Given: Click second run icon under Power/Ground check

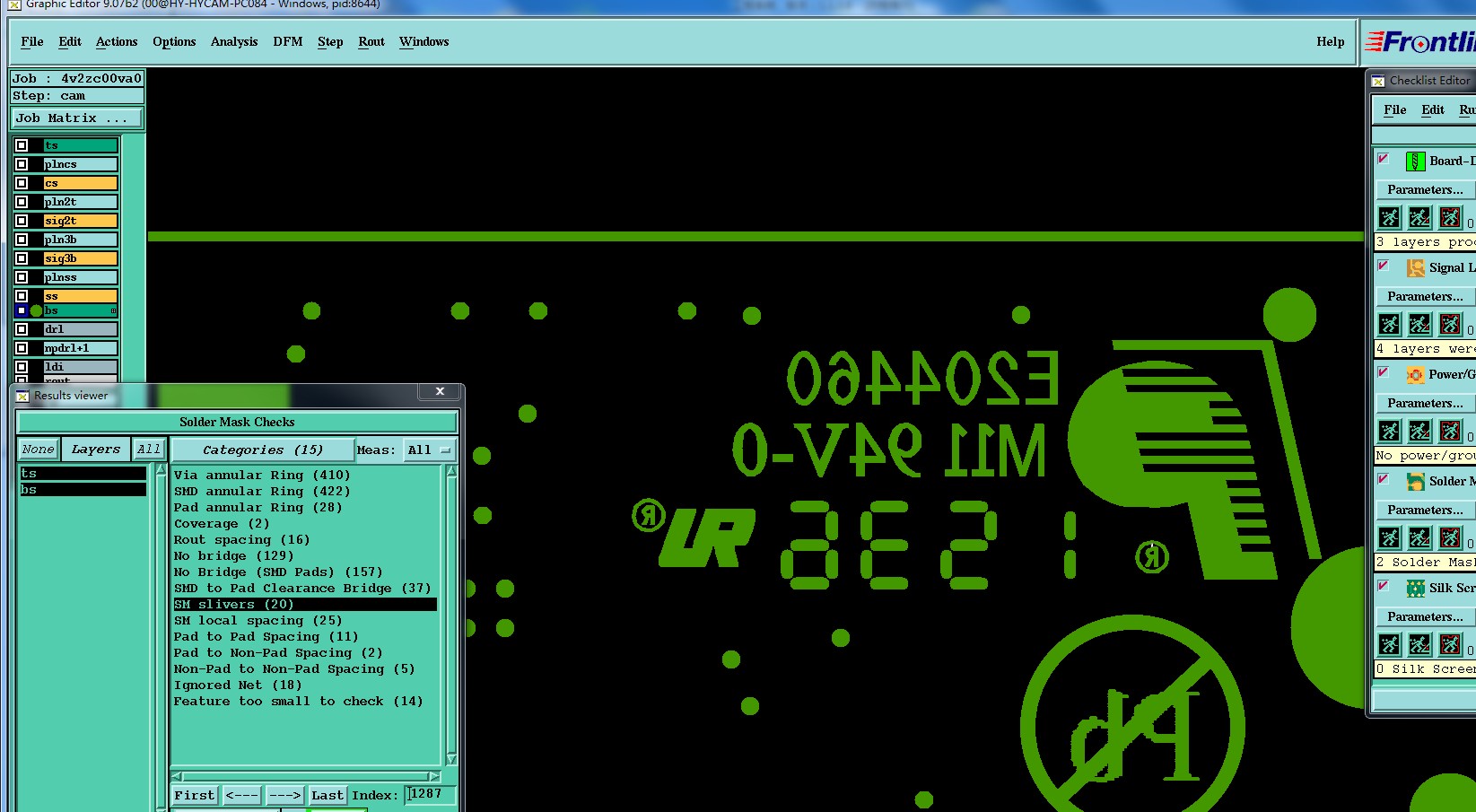Looking at the screenshot, I should tap(1419, 431).
